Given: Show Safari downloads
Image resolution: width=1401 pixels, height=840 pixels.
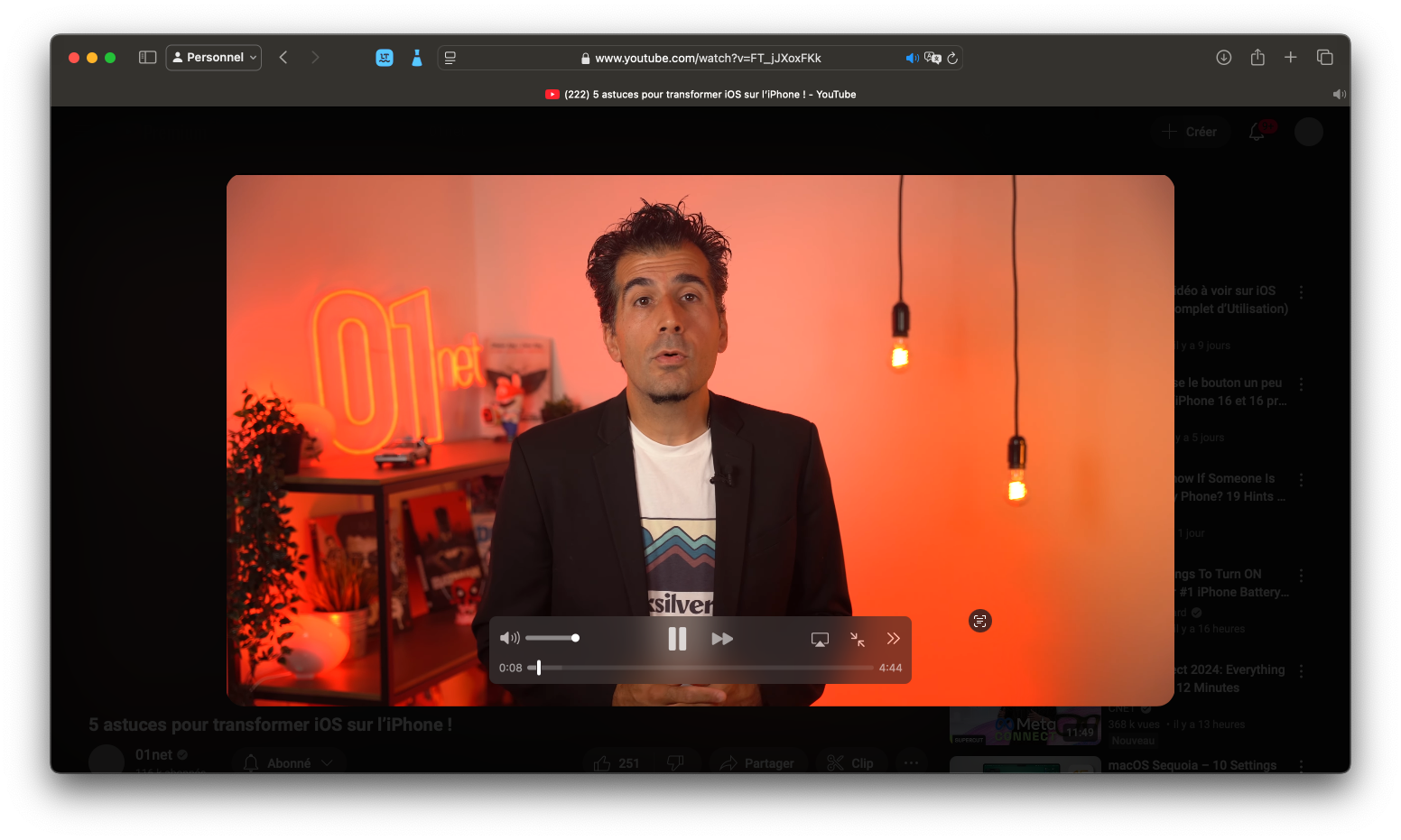Looking at the screenshot, I should click(1224, 58).
